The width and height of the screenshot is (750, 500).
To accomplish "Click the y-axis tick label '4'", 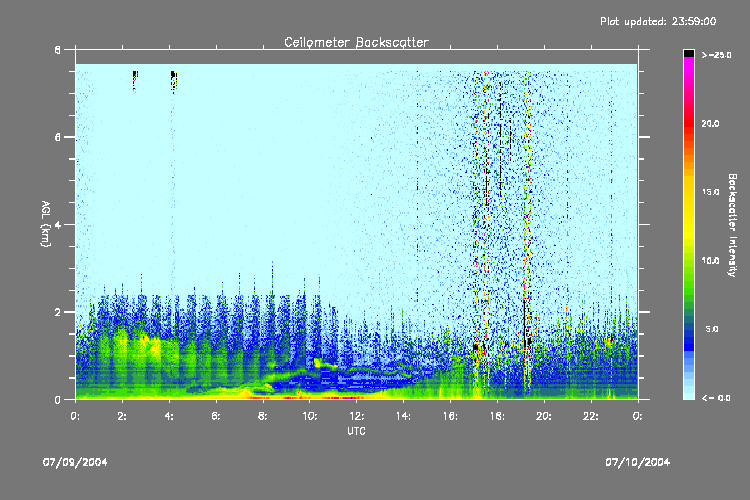I will coord(58,225).
